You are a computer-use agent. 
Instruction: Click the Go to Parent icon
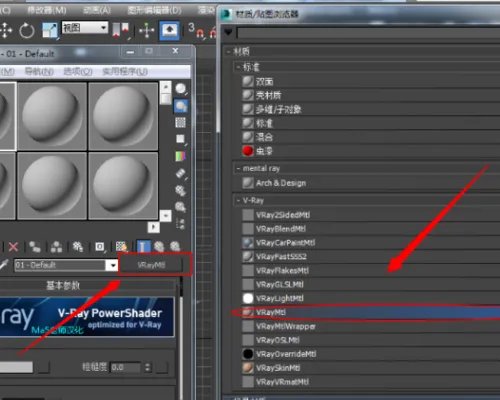pos(159,247)
